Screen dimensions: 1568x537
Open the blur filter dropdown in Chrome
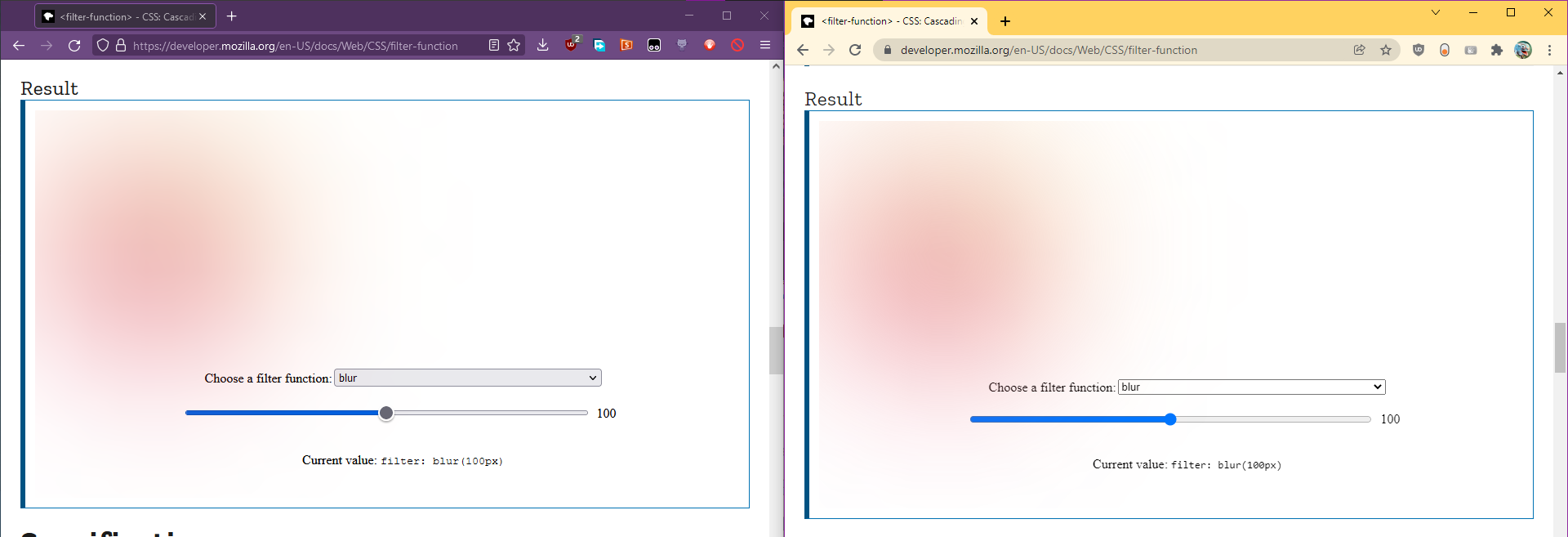(1252, 387)
